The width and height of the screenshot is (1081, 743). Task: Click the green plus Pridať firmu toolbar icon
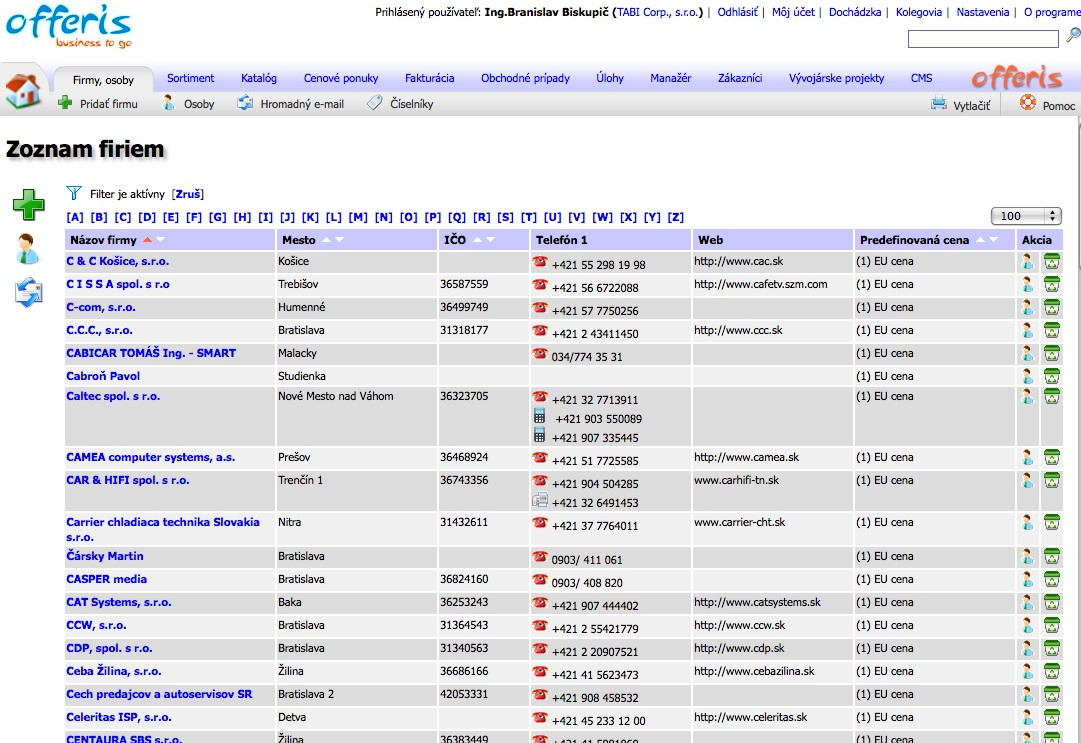(65, 103)
